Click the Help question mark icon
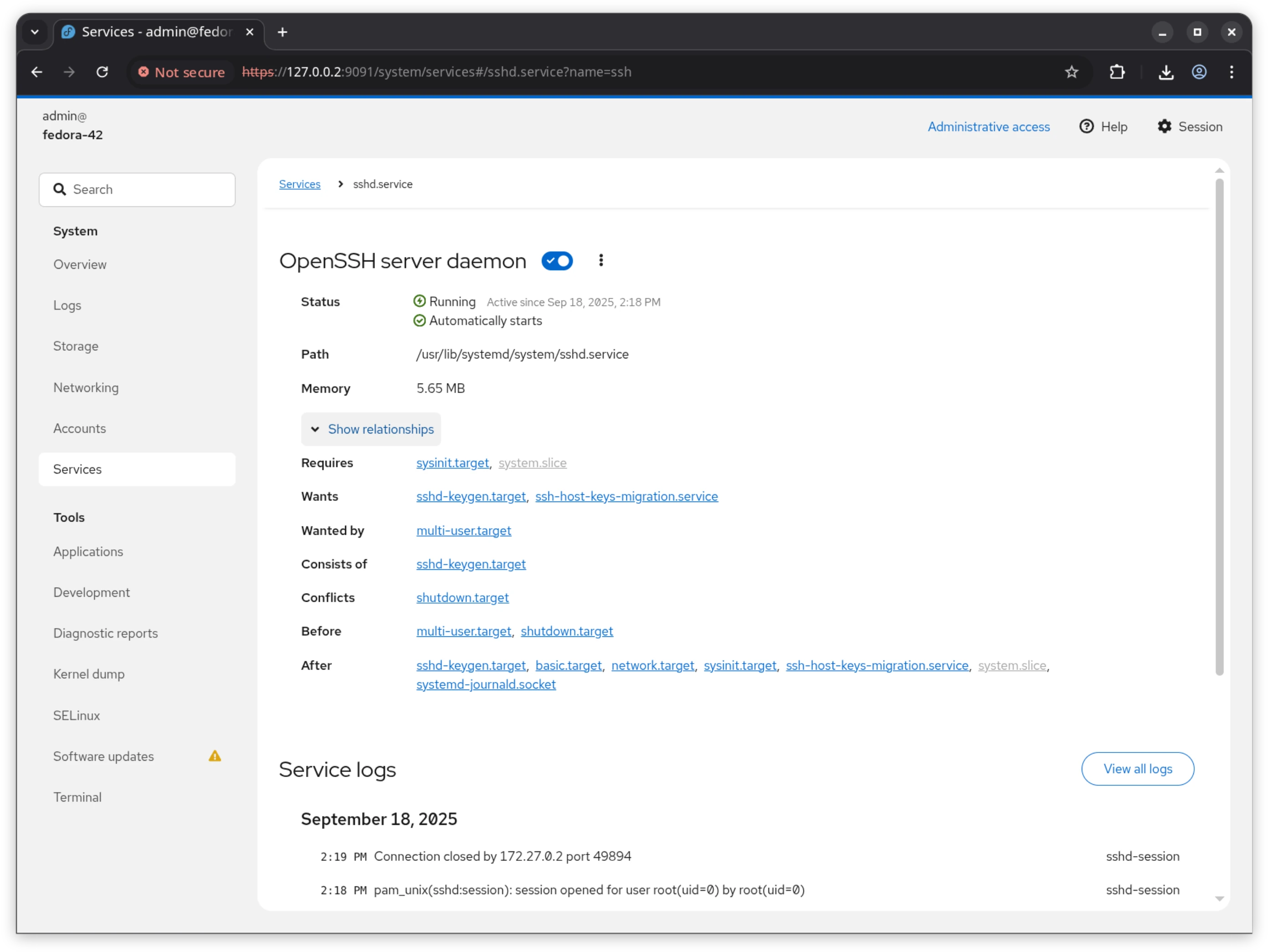 point(1087,127)
